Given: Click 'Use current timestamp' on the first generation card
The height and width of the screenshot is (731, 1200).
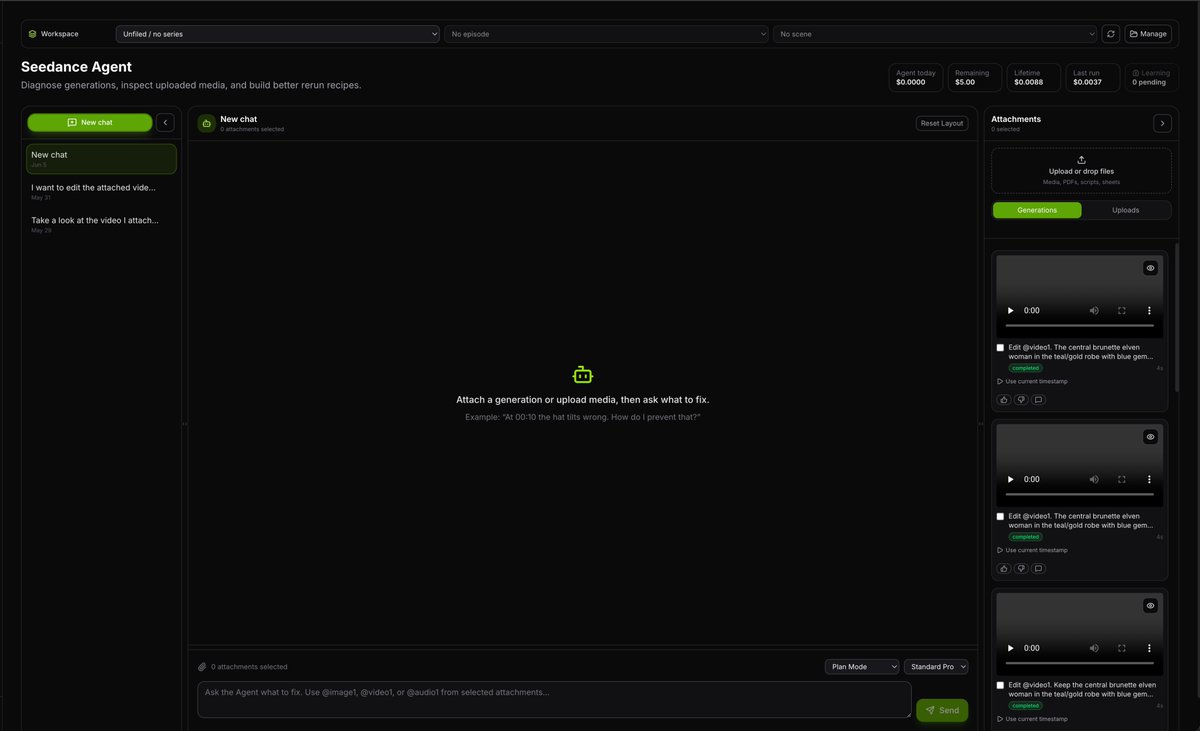Looking at the screenshot, I should (1032, 381).
